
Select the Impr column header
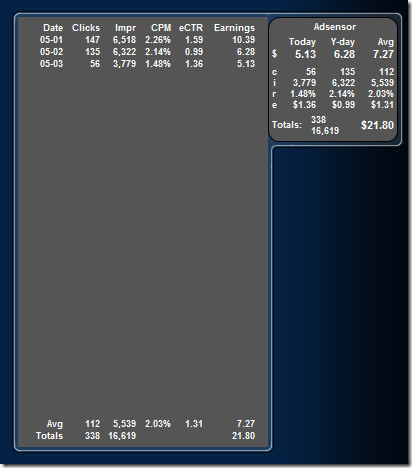coord(126,28)
